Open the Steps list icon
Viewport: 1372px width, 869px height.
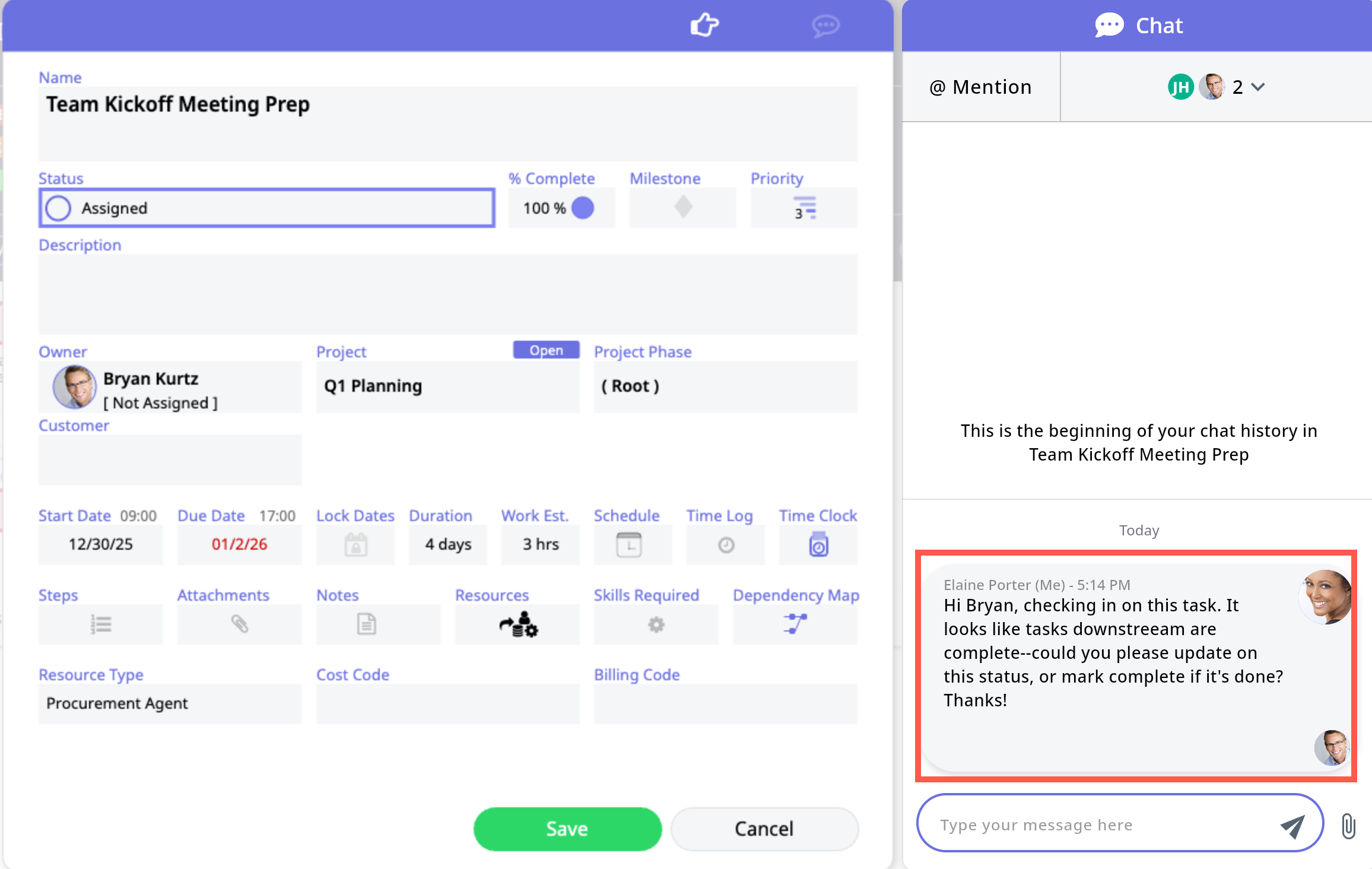tap(101, 624)
